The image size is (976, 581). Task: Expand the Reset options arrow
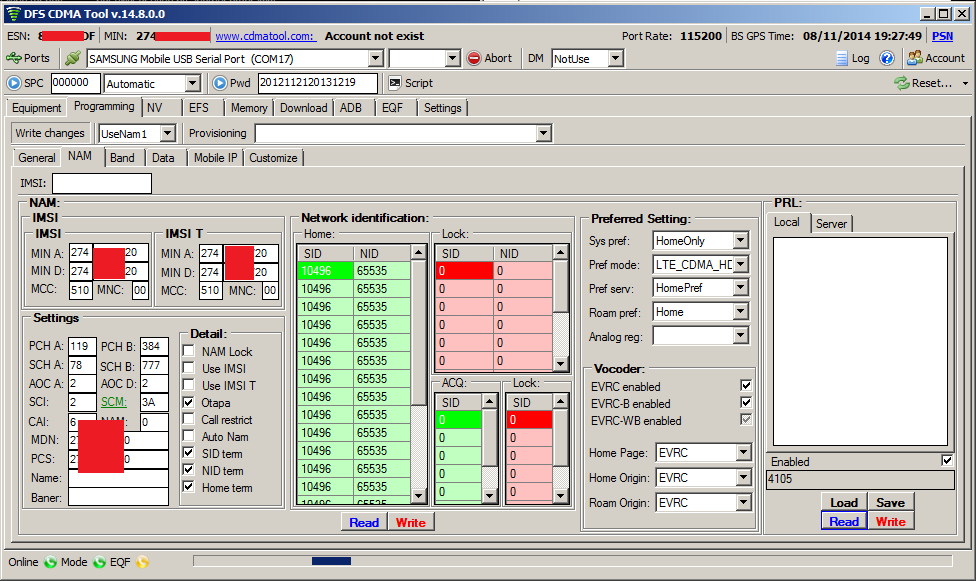pyautogui.click(x=965, y=83)
